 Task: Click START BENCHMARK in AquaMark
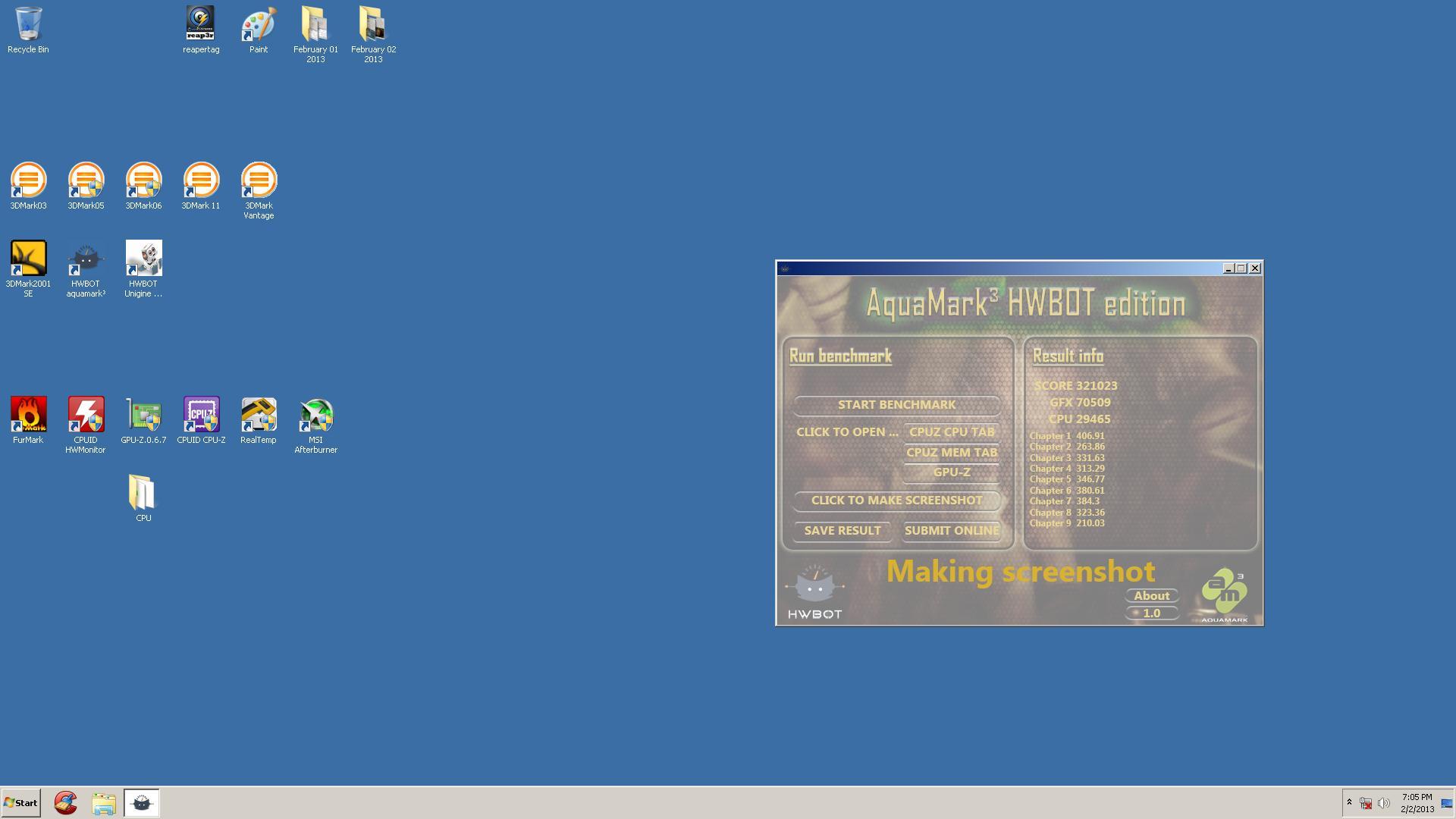896,404
